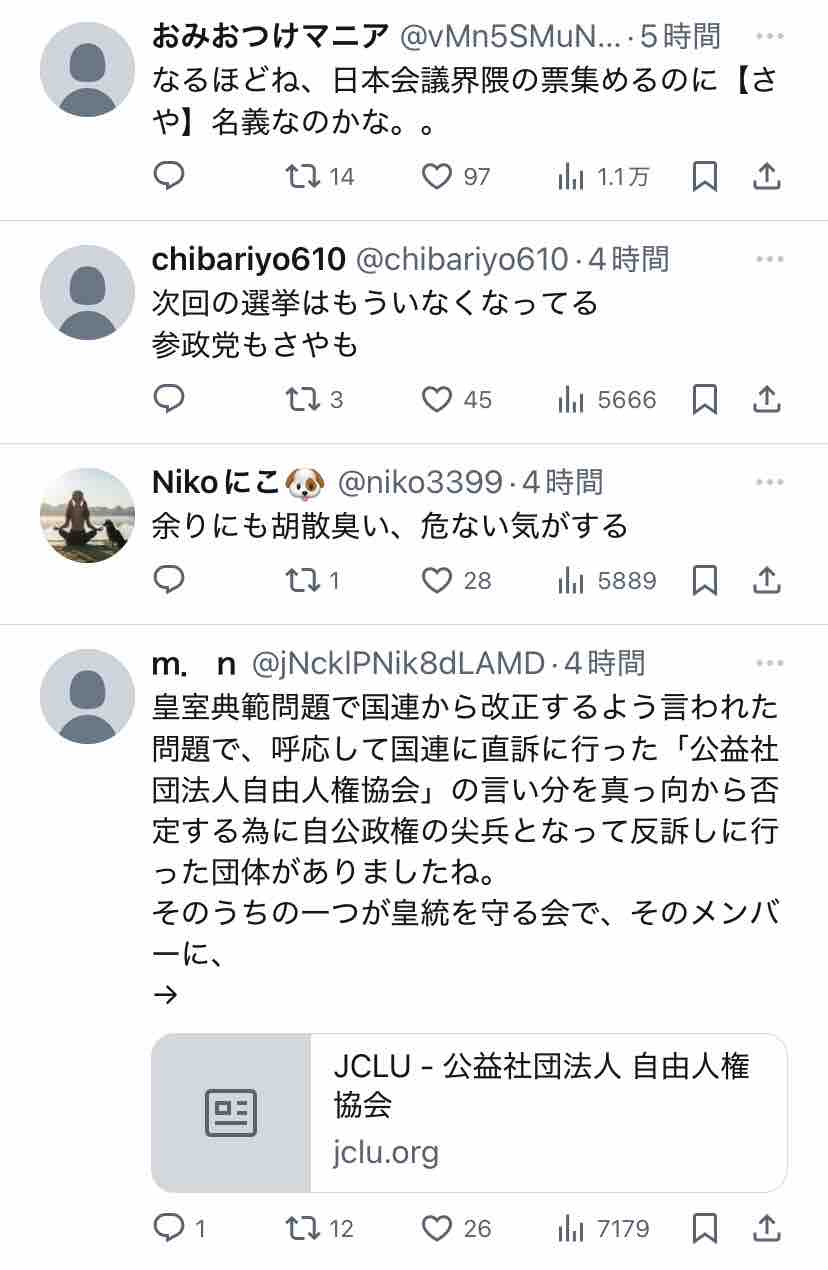Retweet the おみおつけマニア post
Viewport: 828px width, 1270px height.
click(x=320, y=177)
